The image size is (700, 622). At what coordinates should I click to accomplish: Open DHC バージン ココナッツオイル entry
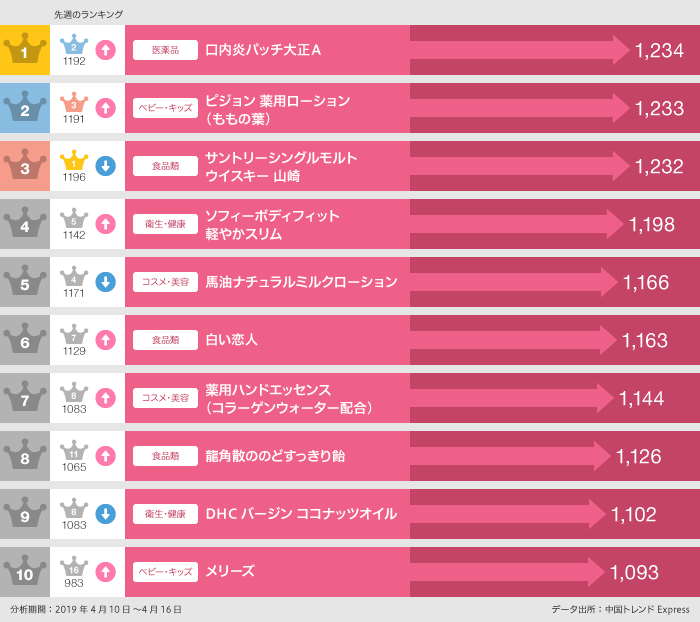(x=301, y=514)
